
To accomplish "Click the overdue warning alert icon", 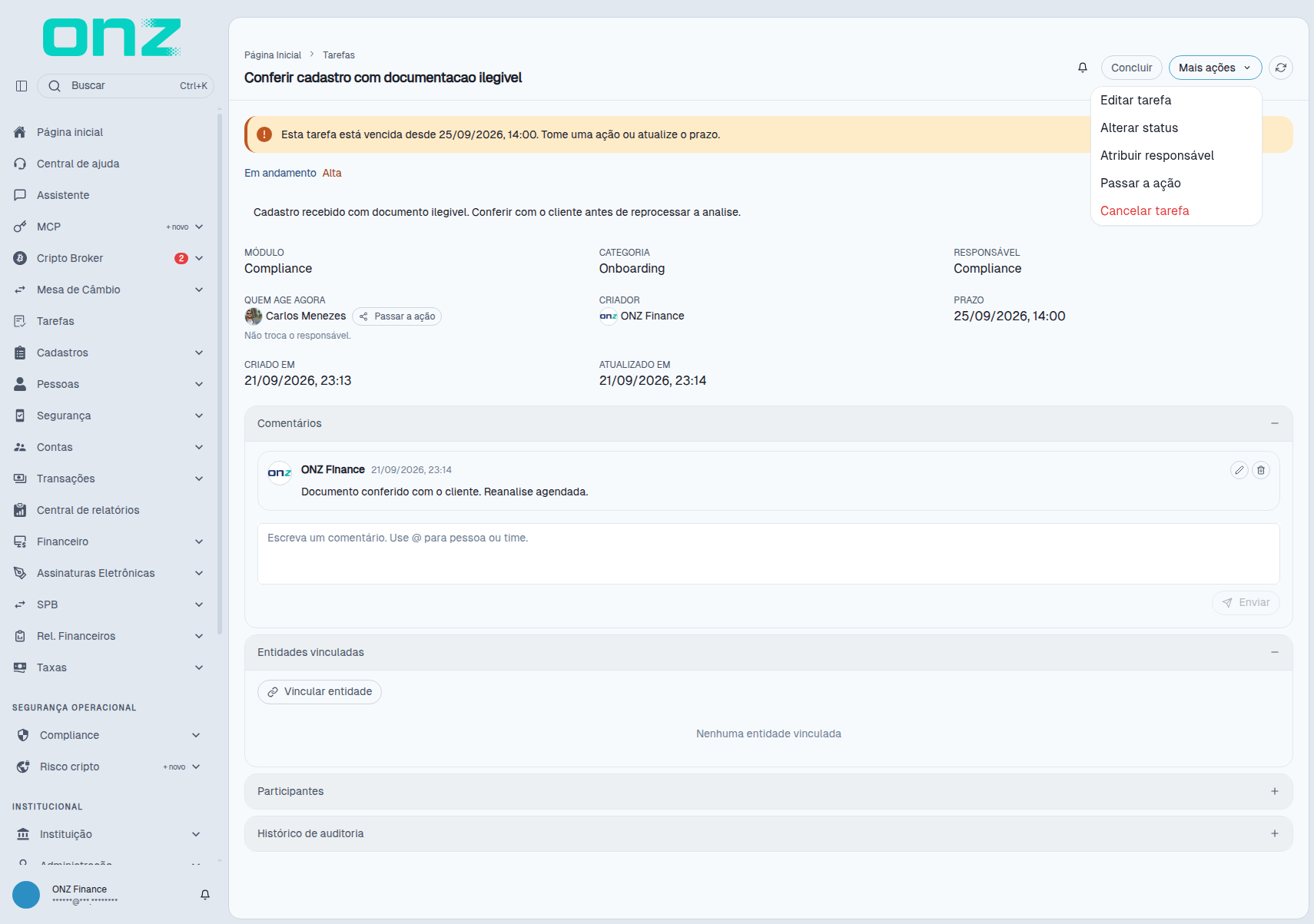I will tap(264, 134).
